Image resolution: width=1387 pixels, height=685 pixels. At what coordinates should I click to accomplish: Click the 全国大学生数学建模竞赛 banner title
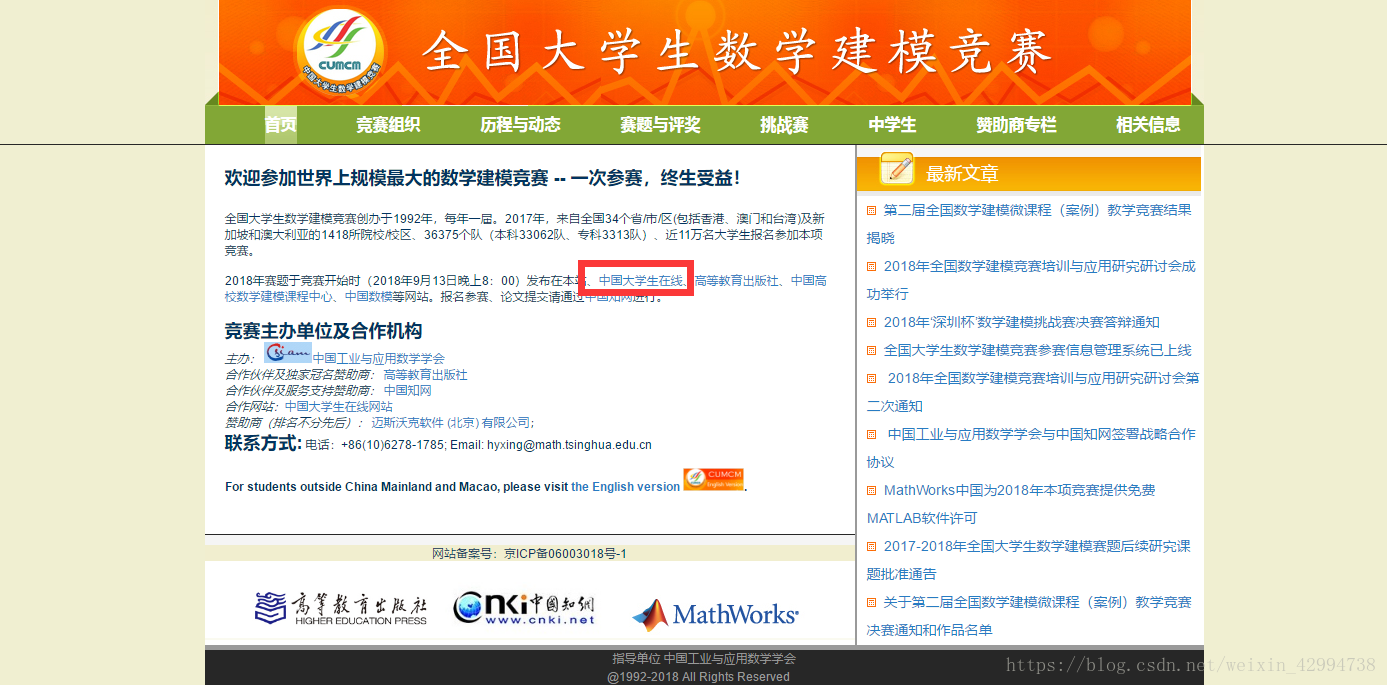click(737, 51)
